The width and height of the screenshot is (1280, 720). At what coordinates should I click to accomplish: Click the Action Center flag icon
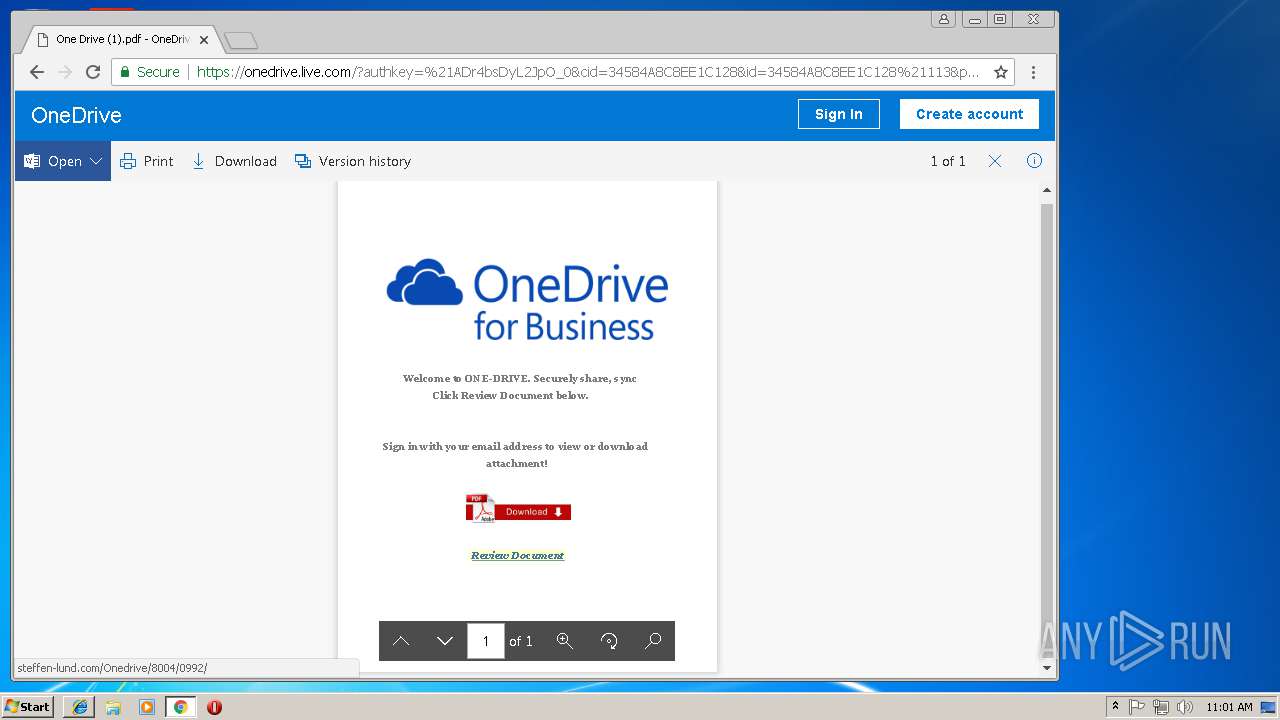[1137, 707]
